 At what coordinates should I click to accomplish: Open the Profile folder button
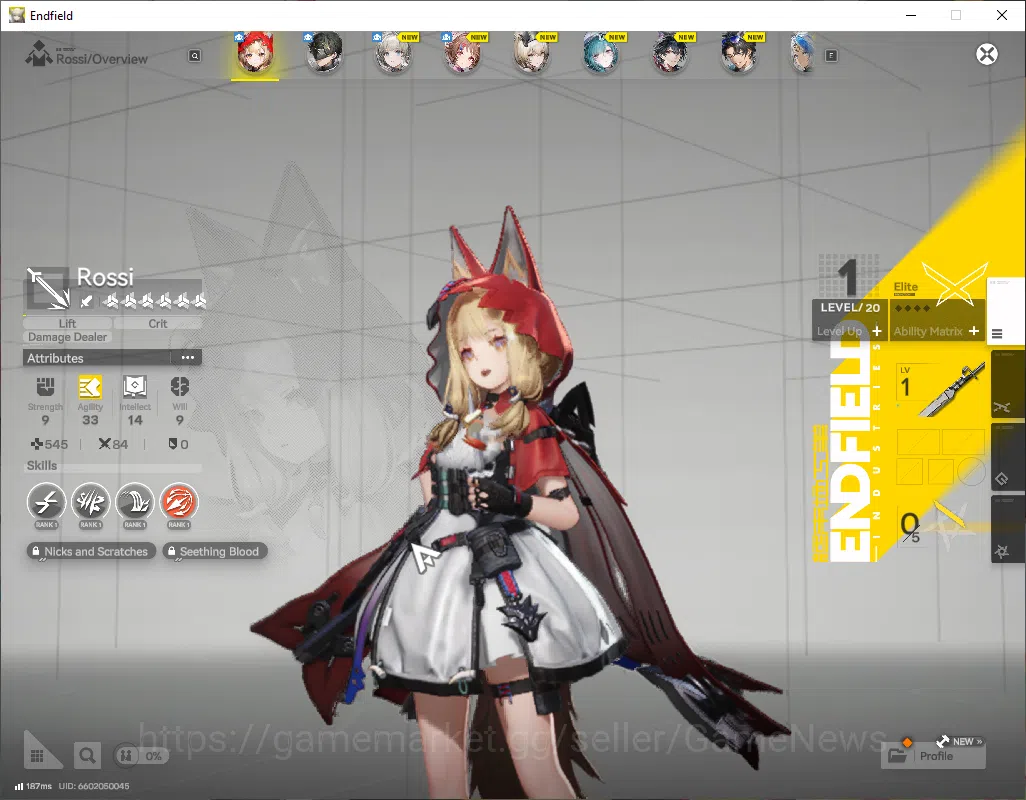pos(933,756)
